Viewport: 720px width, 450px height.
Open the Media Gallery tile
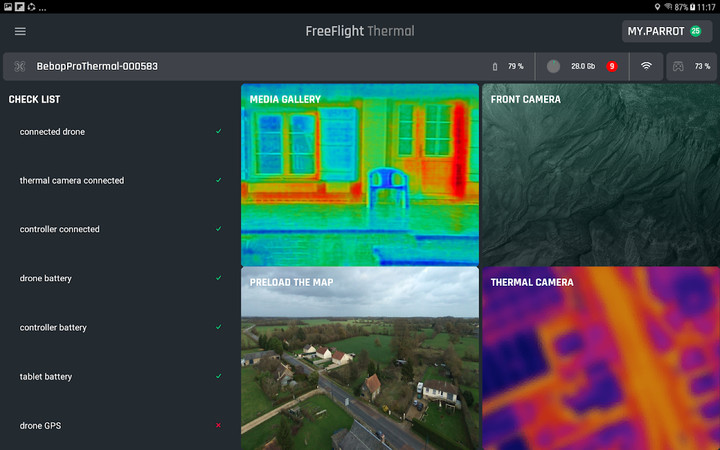360,174
